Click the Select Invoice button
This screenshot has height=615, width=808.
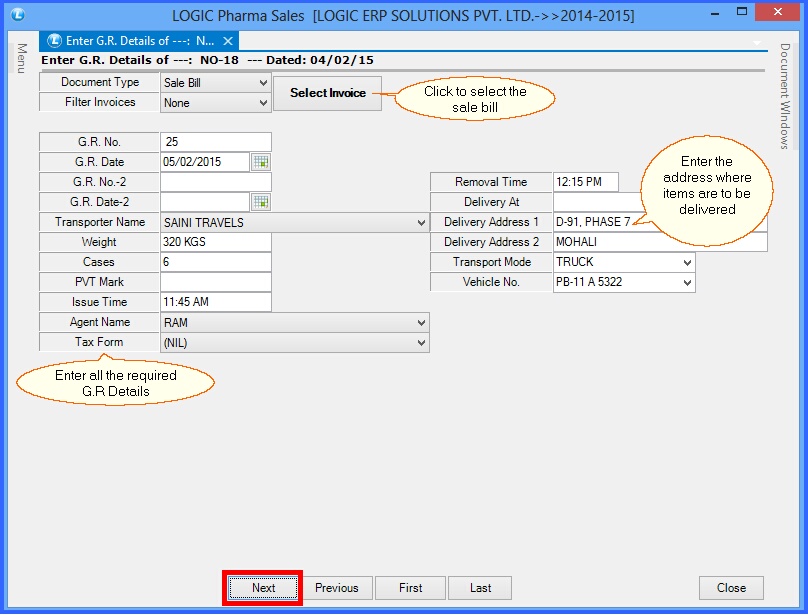pos(328,93)
